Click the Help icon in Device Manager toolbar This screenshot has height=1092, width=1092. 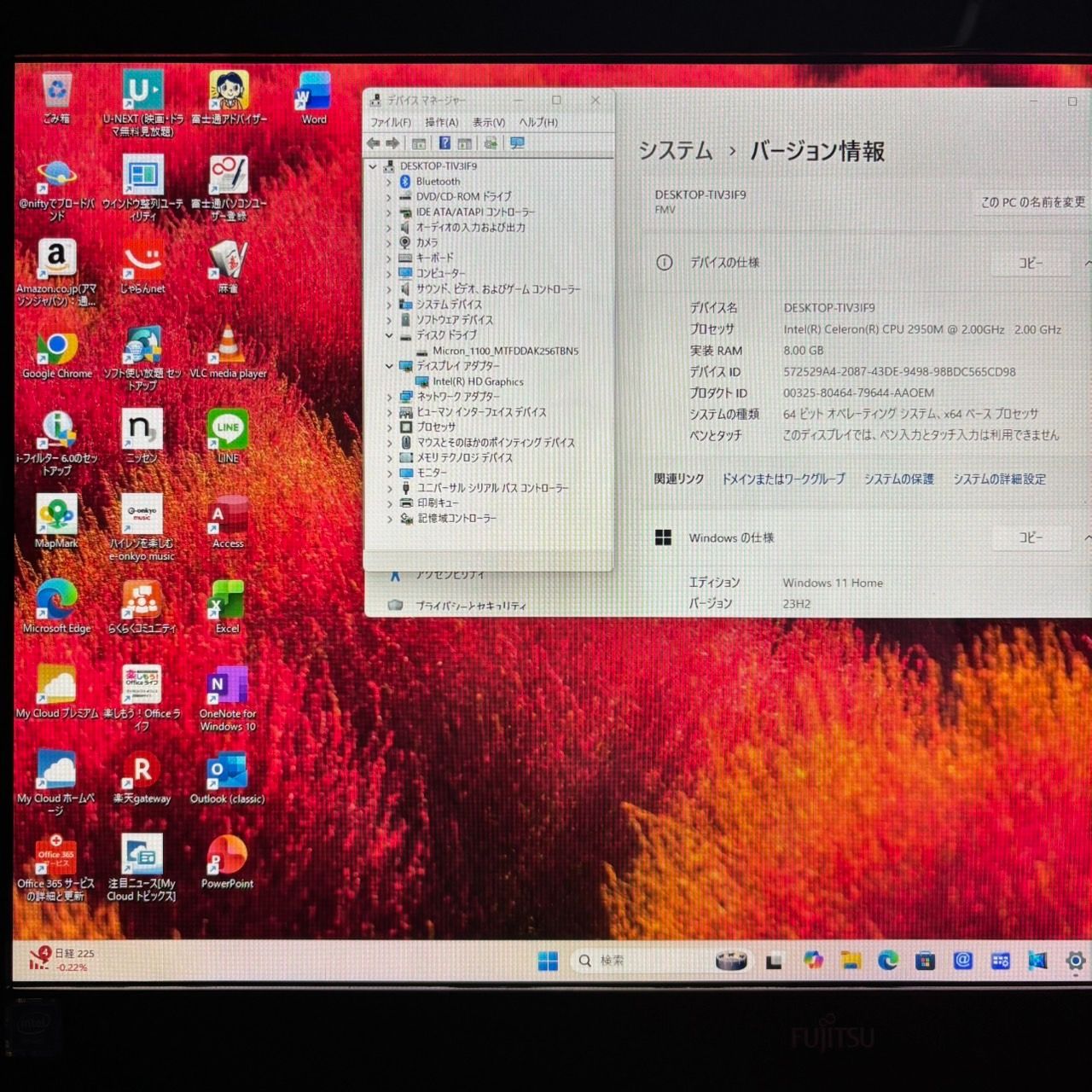point(444,143)
